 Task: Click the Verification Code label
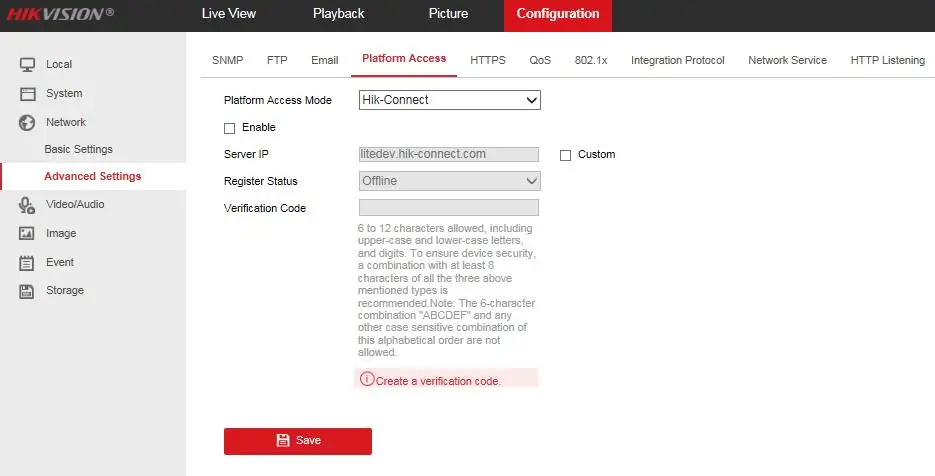pyautogui.click(x=265, y=208)
